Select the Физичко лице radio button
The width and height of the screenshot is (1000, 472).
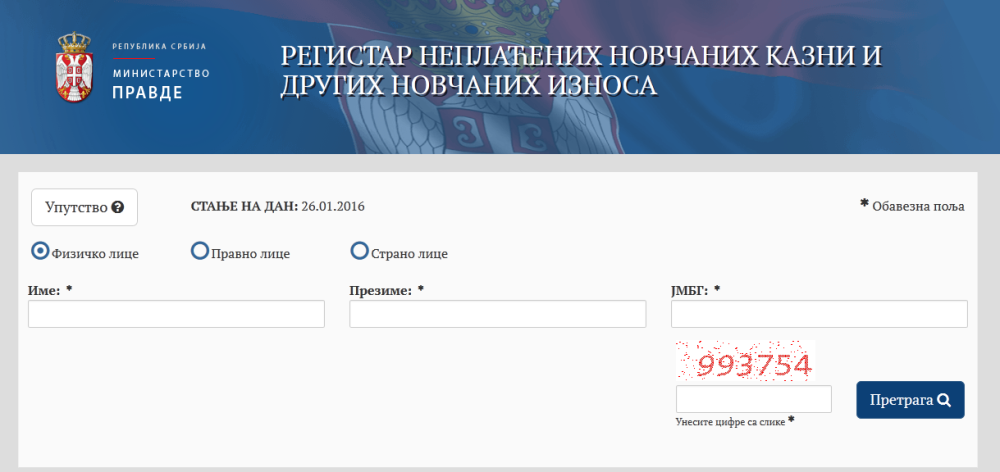(40, 251)
